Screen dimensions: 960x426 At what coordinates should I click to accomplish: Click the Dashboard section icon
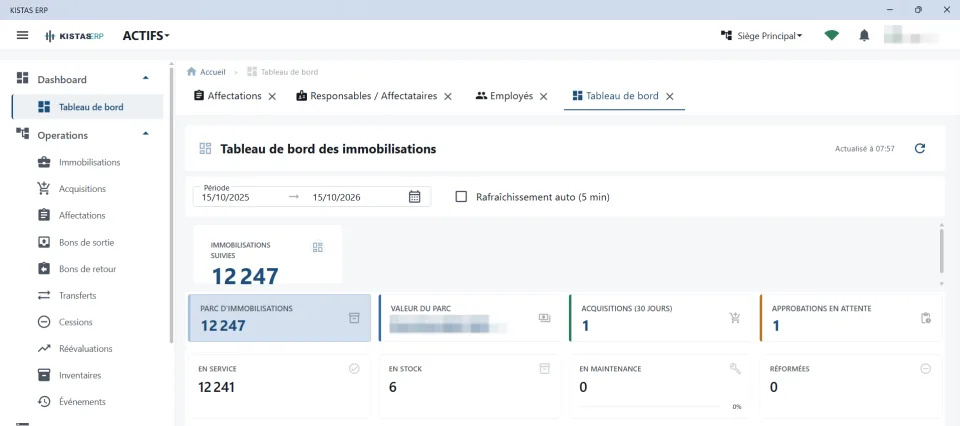click(x=23, y=78)
